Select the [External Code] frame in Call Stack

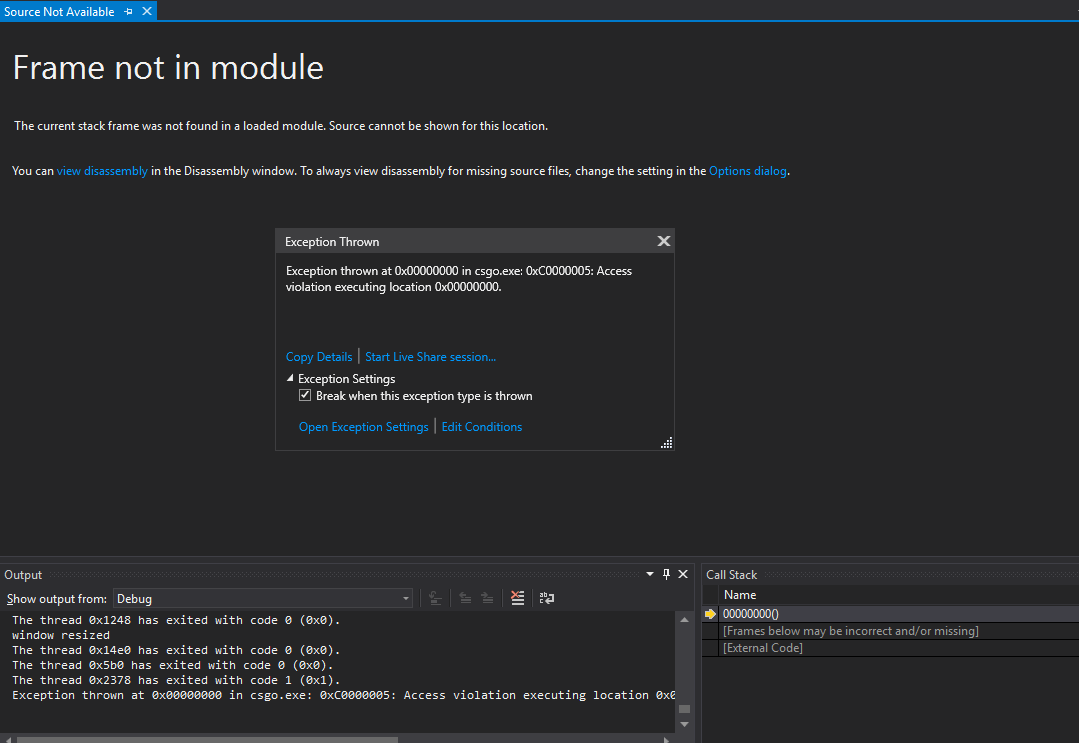tap(763, 647)
